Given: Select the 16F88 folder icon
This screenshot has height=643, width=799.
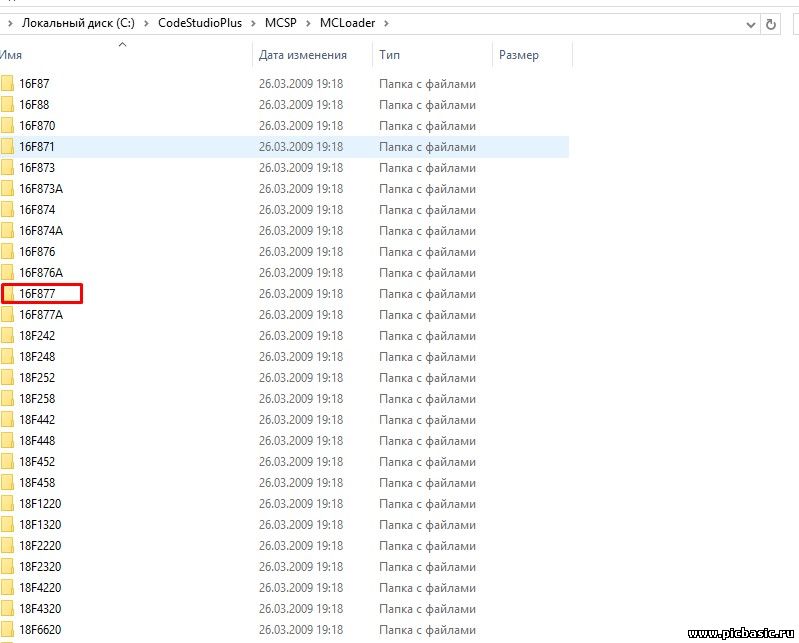Looking at the screenshot, I should (7, 104).
